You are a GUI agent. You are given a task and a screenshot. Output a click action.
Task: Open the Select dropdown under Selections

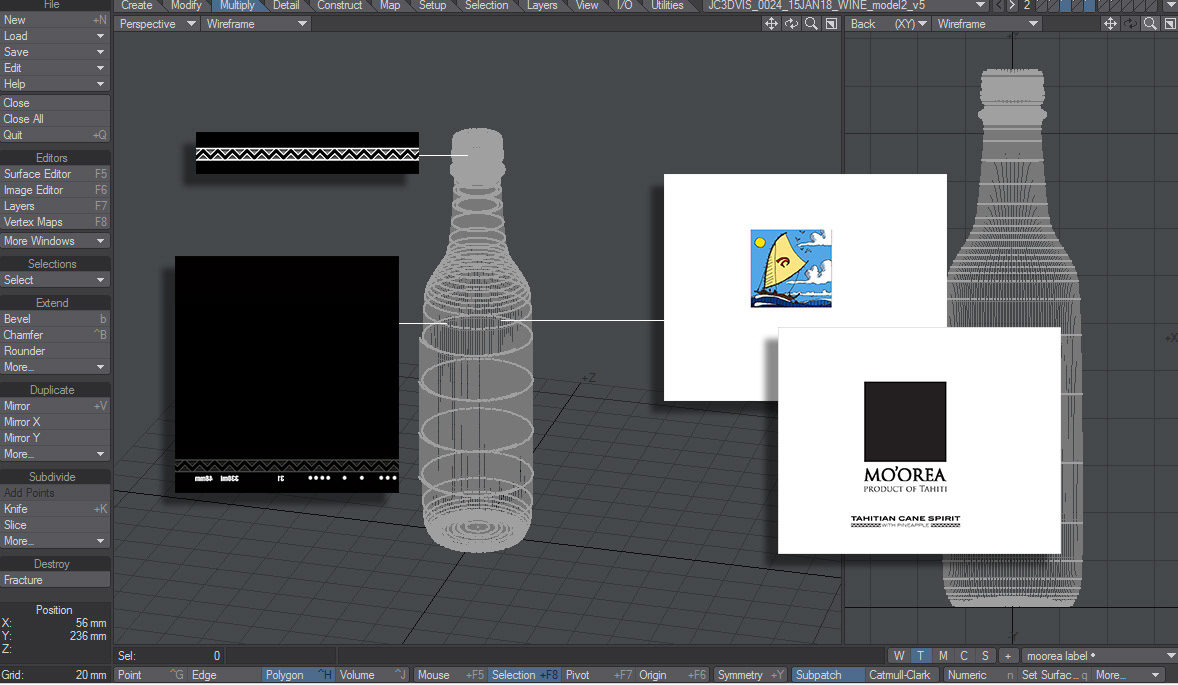[x=55, y=280]
